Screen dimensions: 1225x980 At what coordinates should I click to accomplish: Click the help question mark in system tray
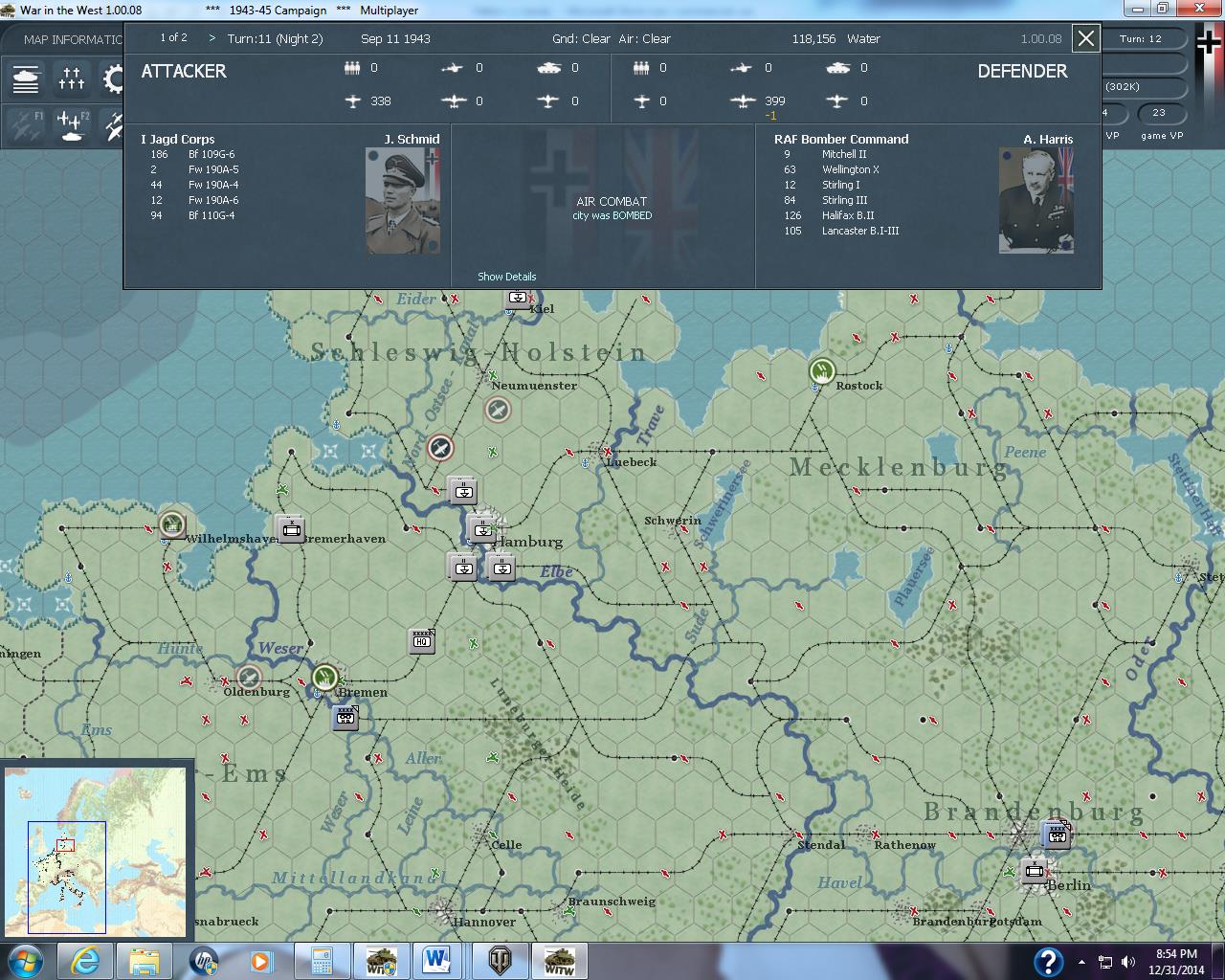click(x=1048, y=962)
